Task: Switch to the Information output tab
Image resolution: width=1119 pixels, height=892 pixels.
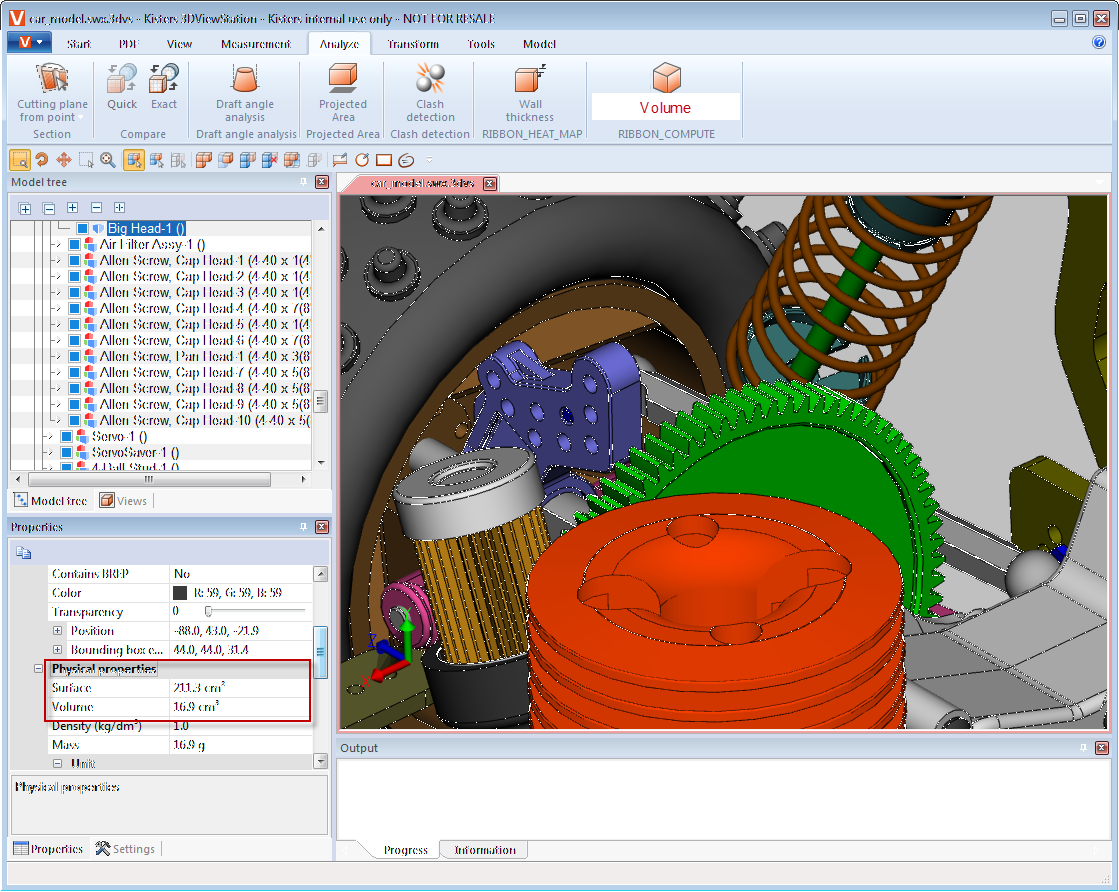Action: [485, 850]
